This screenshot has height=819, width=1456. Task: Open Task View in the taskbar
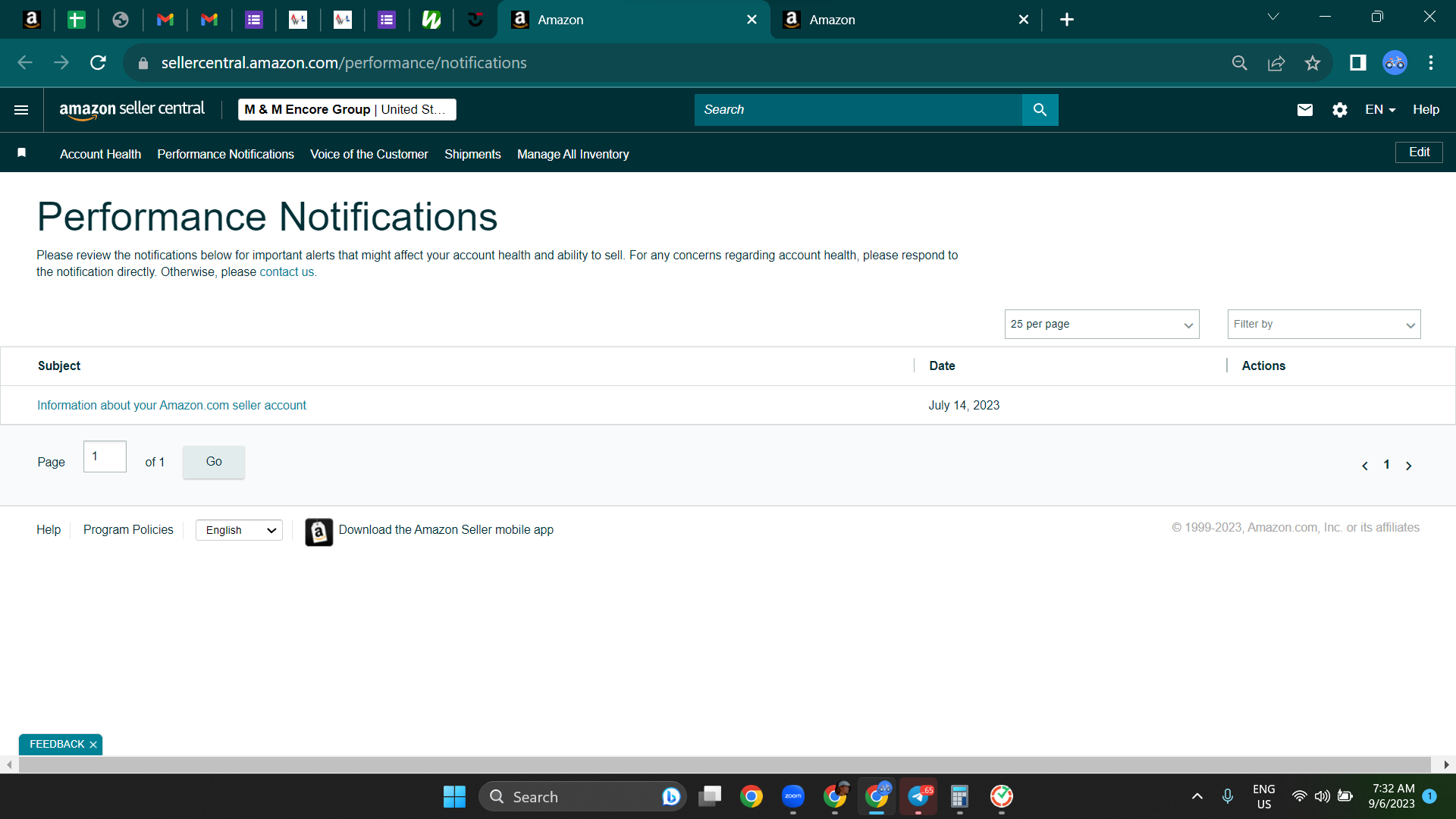pyautogui.click(x=710, y=796)
